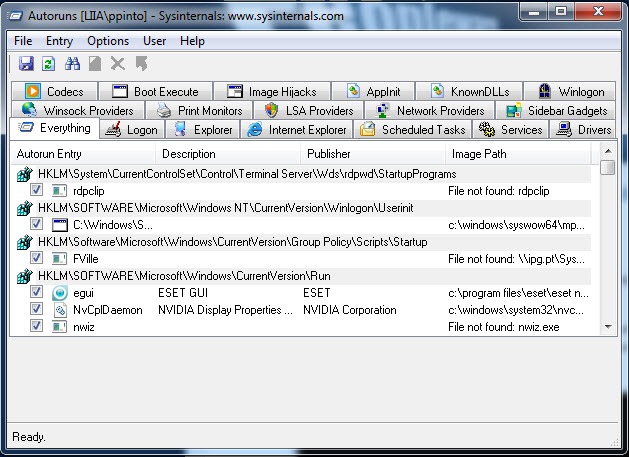Open the Options menu
This screenshot has height=457, width=629.
pyautogui.click(x=108, y=41)
